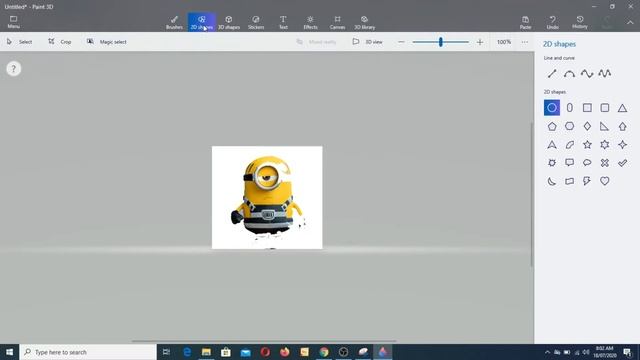This screenshot has height=360, width=640.
Task: Open the help question mark button
Action: [13, 69]
